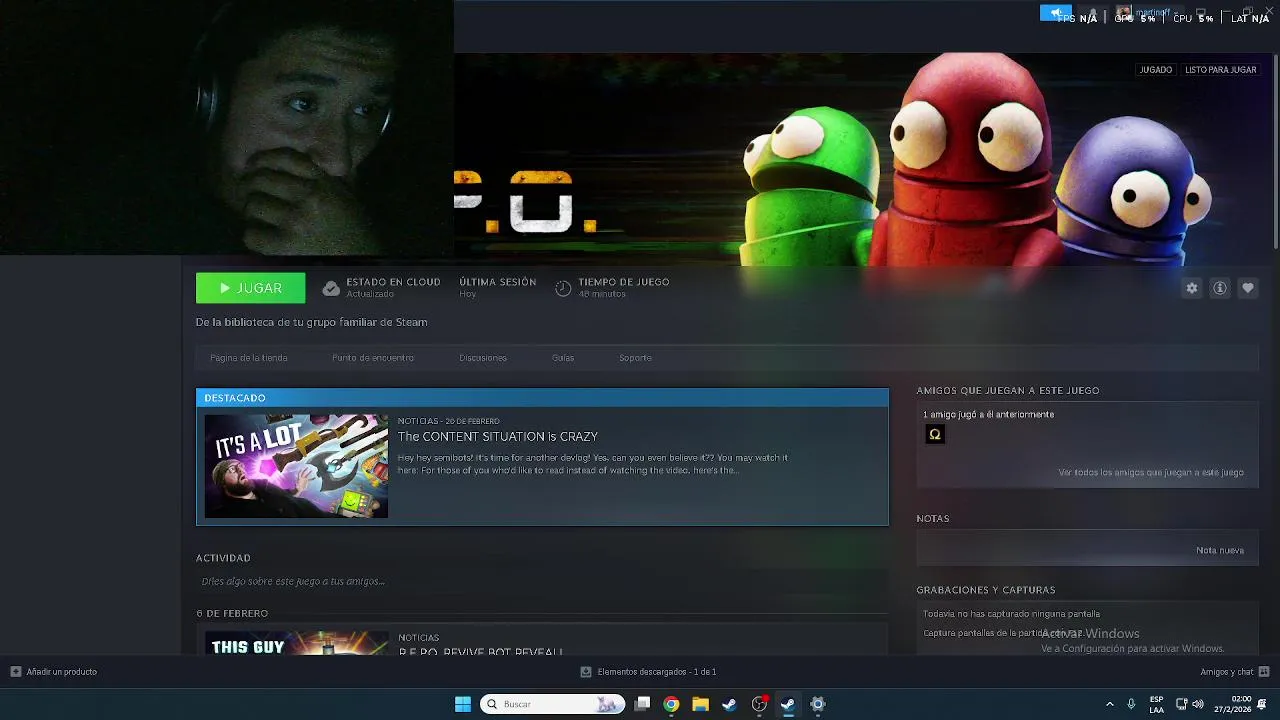Click the blue megaphone announcements icon

(1056, 13)
